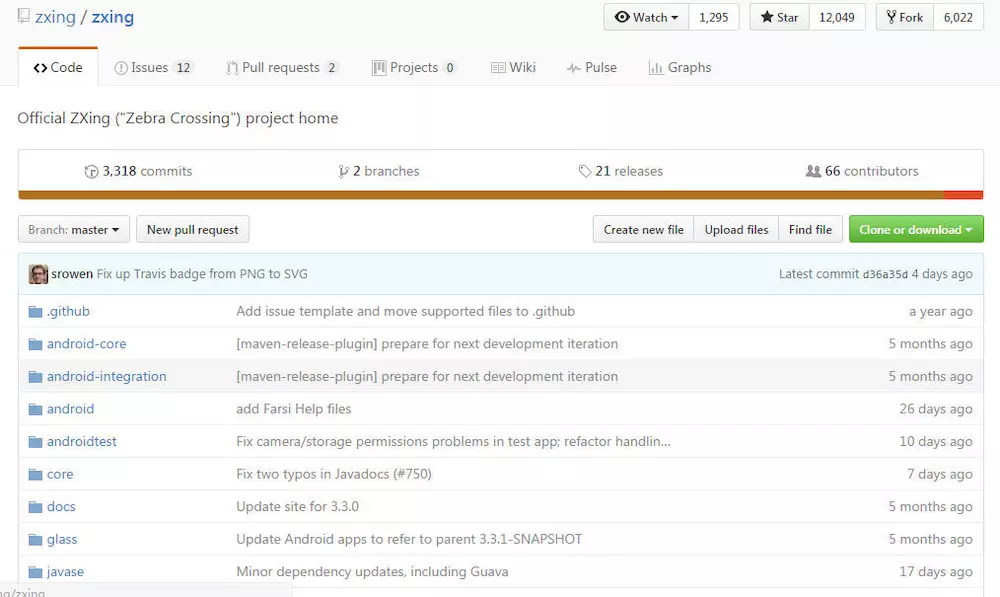Open the Graphs tab
The height and width of the screenshot is (597, 1000).
click(x=680, y=68)
